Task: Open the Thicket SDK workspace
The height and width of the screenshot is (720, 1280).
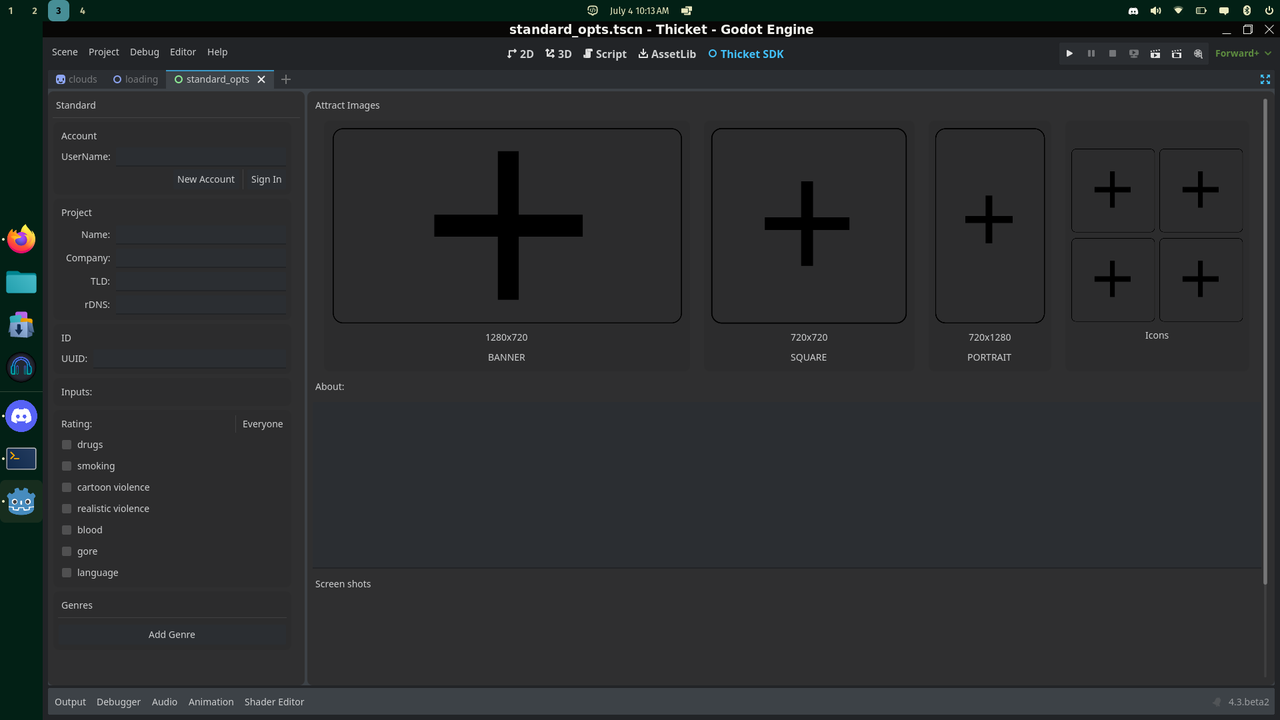Action: [746, 54]
